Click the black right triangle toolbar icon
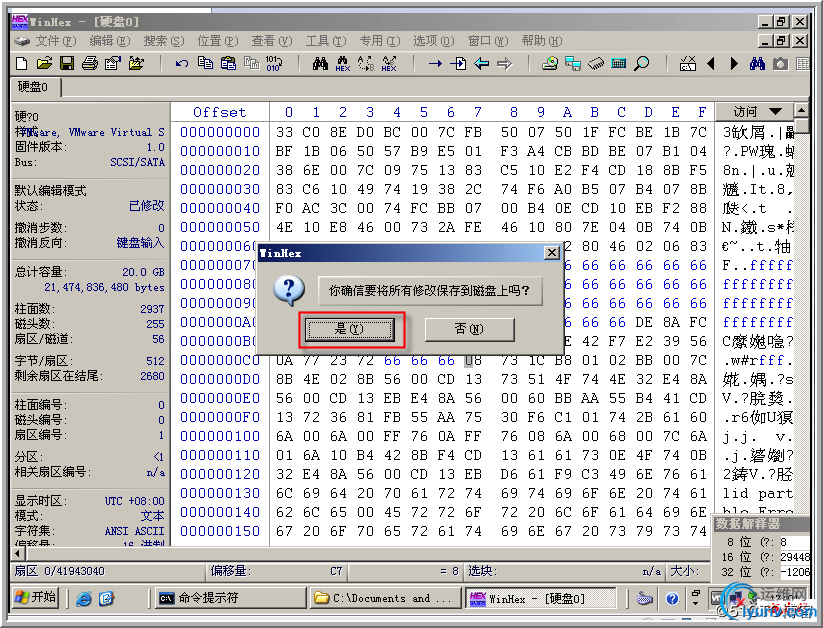This screenshot has width=823, height=628. [x=734, y=64]
